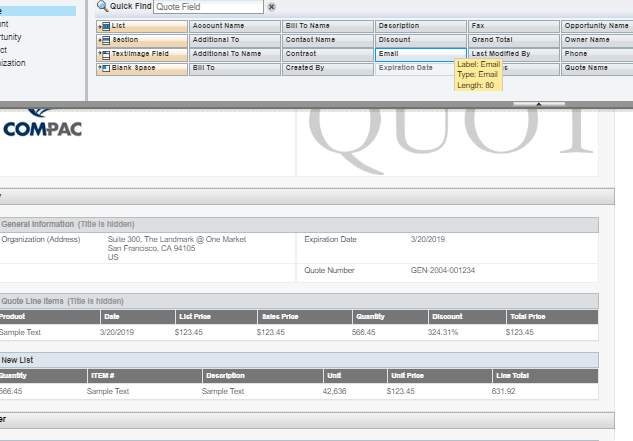Select the Blank Space palette element
This screenshot has width=633, height=441.
tap(142, 68)
